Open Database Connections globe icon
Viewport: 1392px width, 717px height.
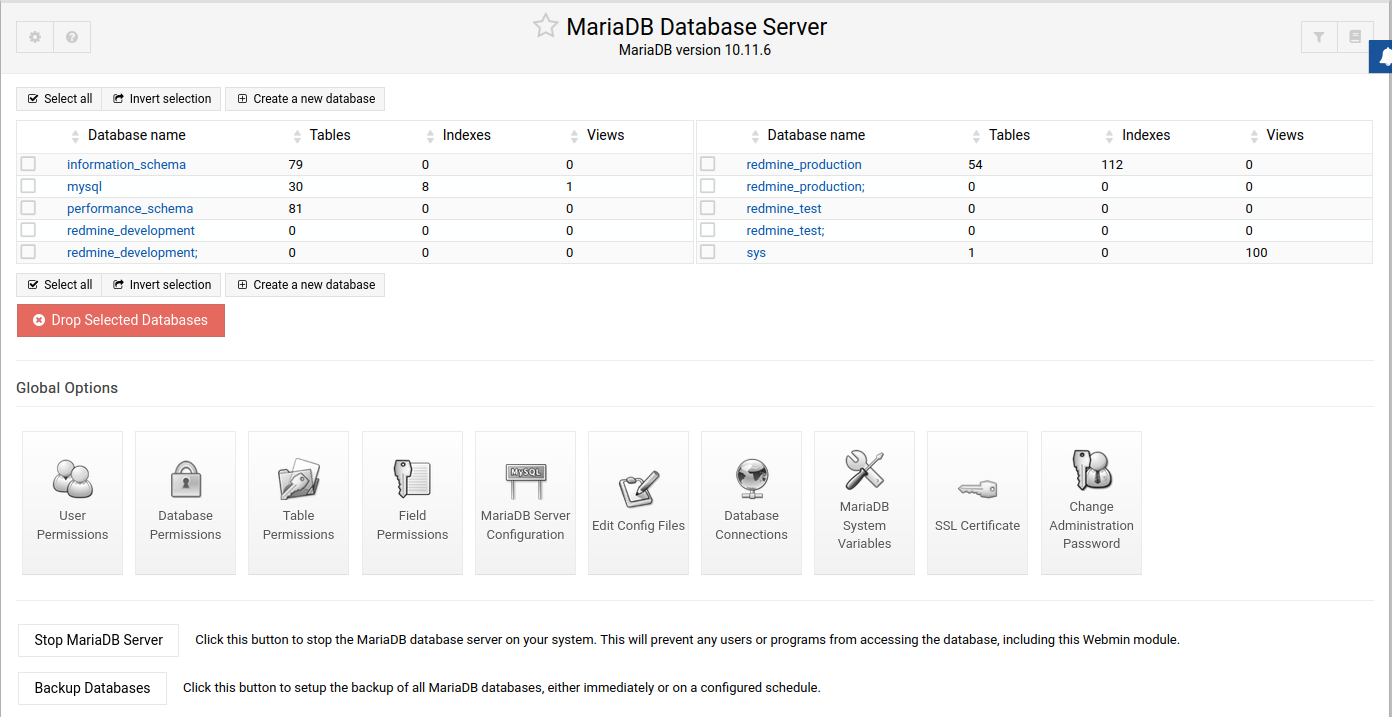(751, 479)
